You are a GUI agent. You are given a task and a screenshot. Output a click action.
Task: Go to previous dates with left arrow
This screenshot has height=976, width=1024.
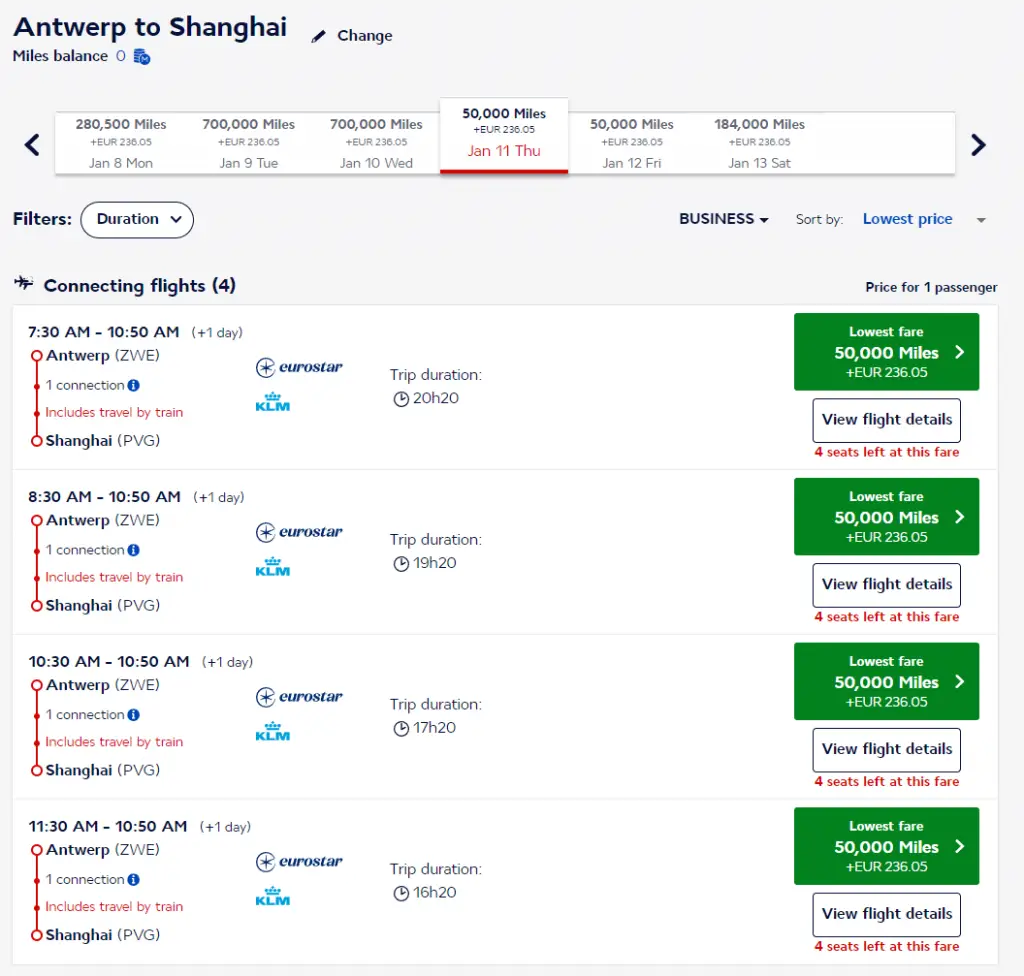32,145
